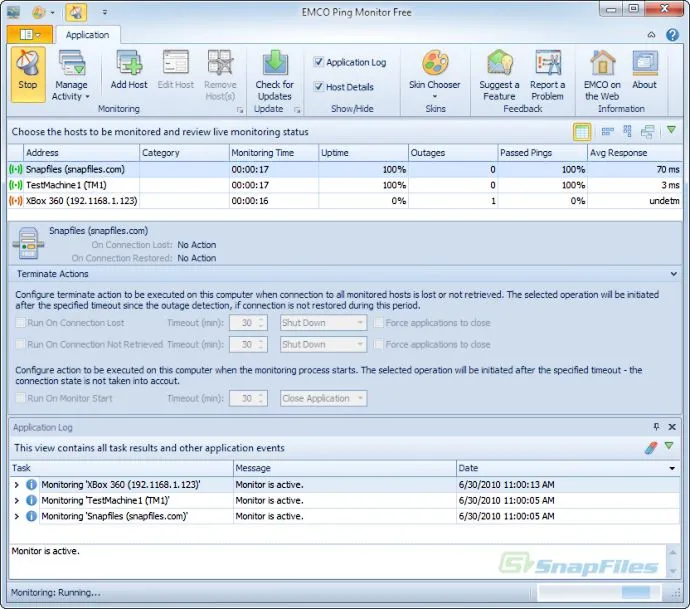The image size is (690, 609).
Task: Click the info icon on the XBox log row
Action: pyautogui.click(x=31, y=484)
